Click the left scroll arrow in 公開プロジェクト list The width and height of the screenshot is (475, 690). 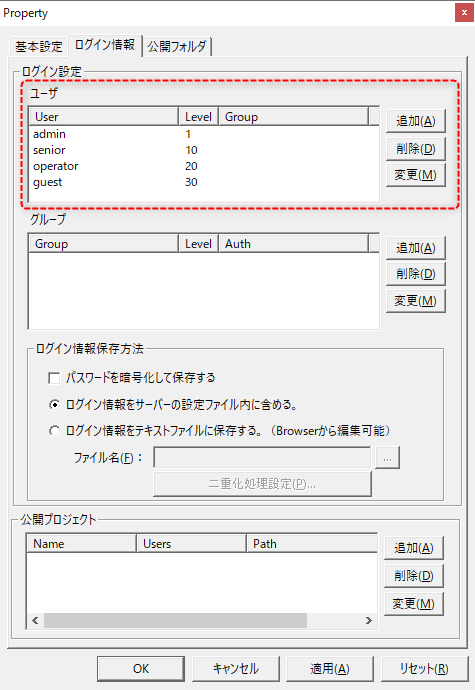point(35,620)
